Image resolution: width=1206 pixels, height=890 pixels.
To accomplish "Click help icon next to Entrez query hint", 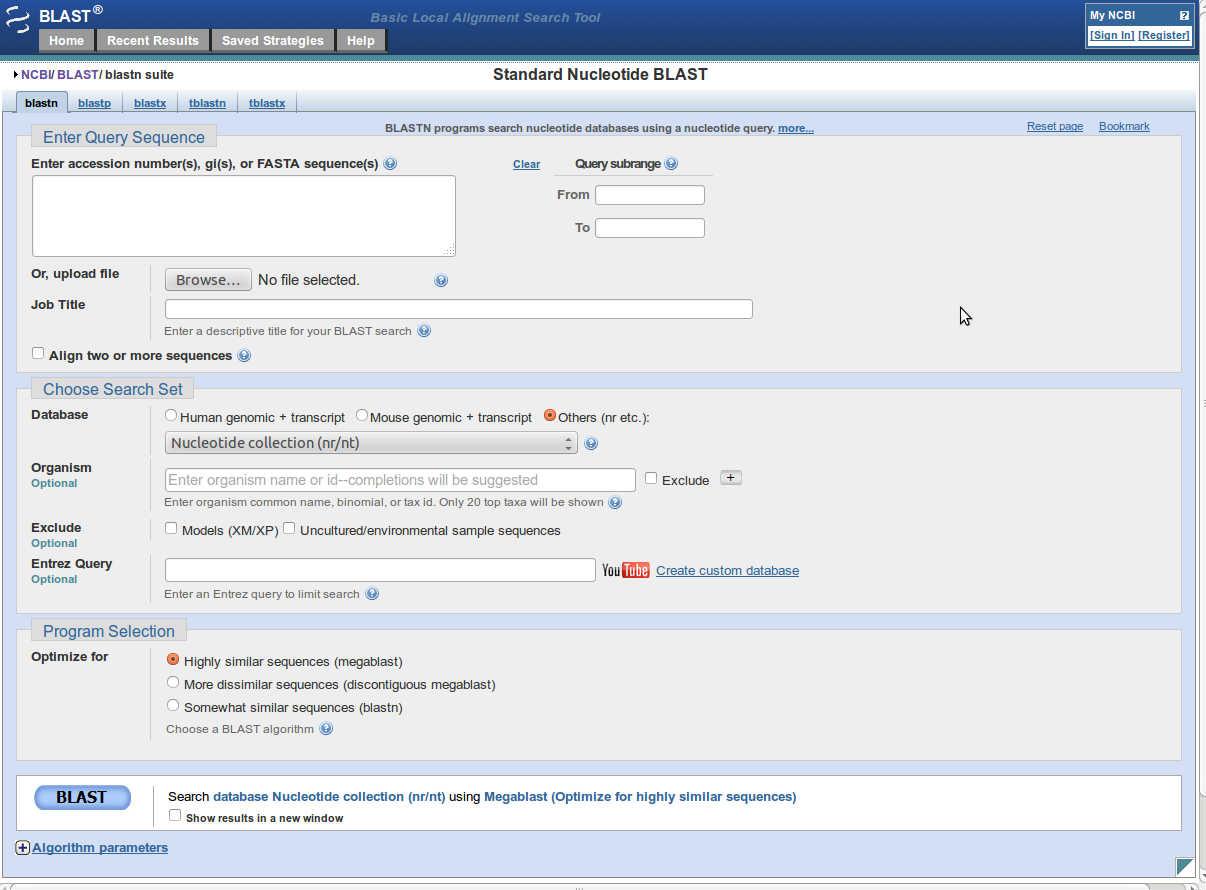I will (x=372, y=594).
